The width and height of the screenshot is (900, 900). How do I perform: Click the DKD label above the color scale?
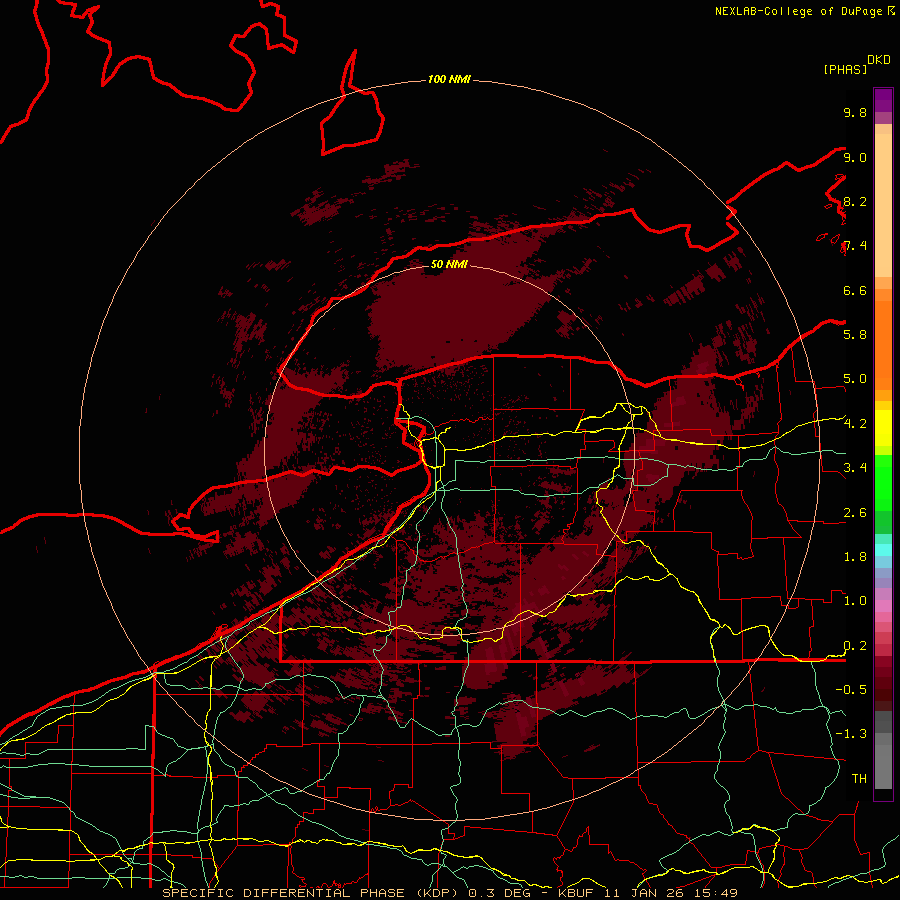click(879, 60)
